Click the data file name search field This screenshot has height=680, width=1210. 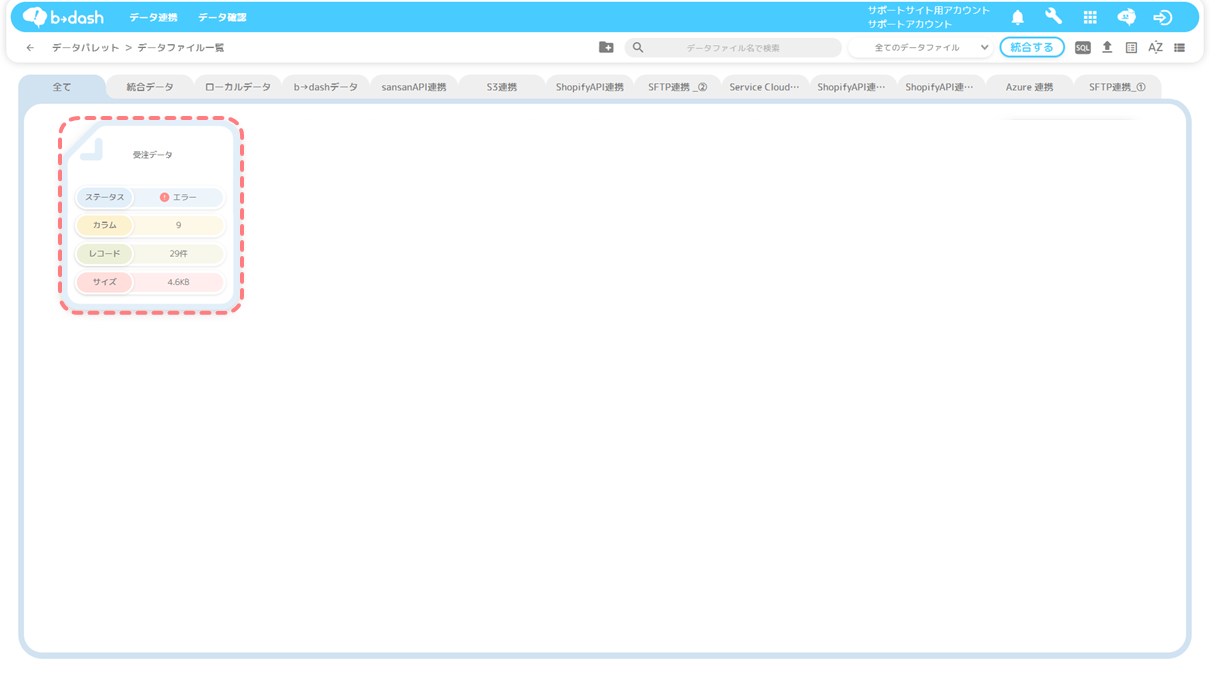pos(733,47)
